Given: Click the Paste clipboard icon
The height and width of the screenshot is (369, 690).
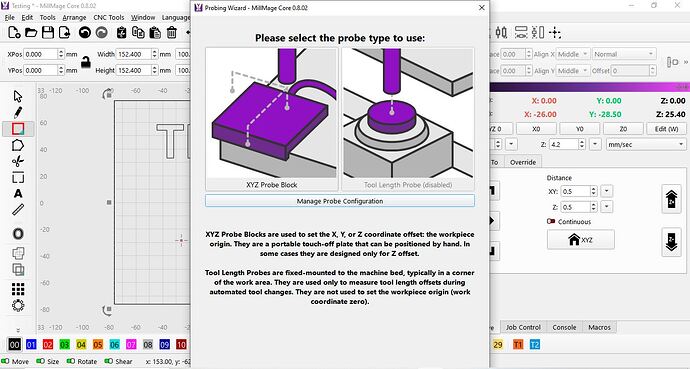Looking at the screenshot, I should click(155, 33).
